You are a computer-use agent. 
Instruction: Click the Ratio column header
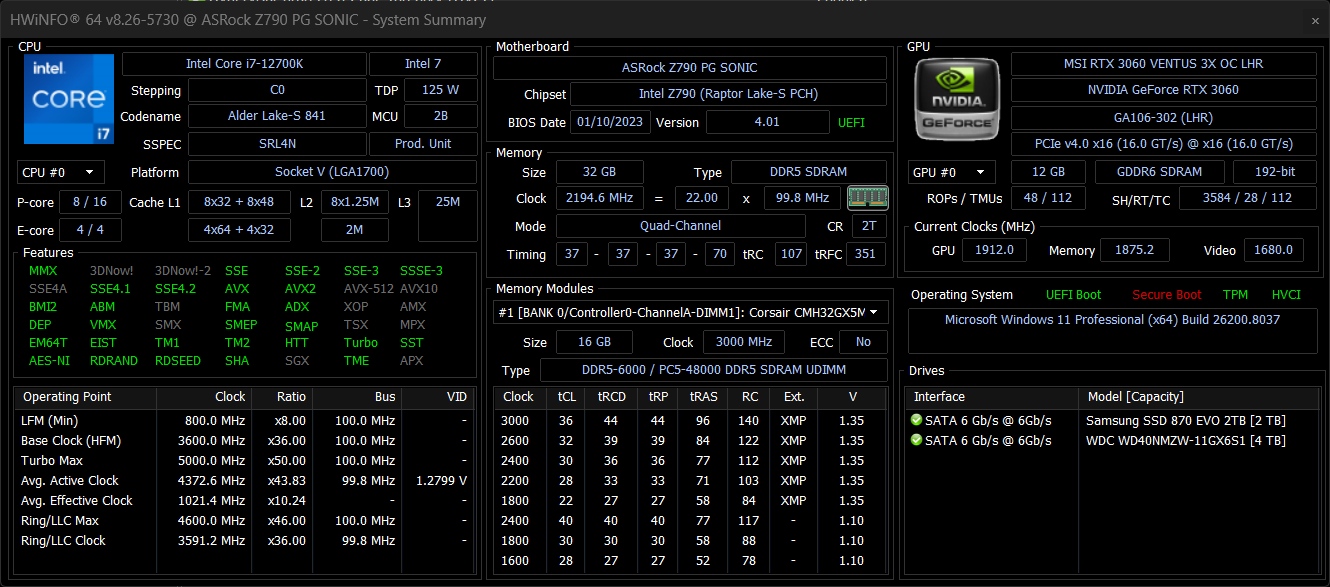tap(281, 397)
